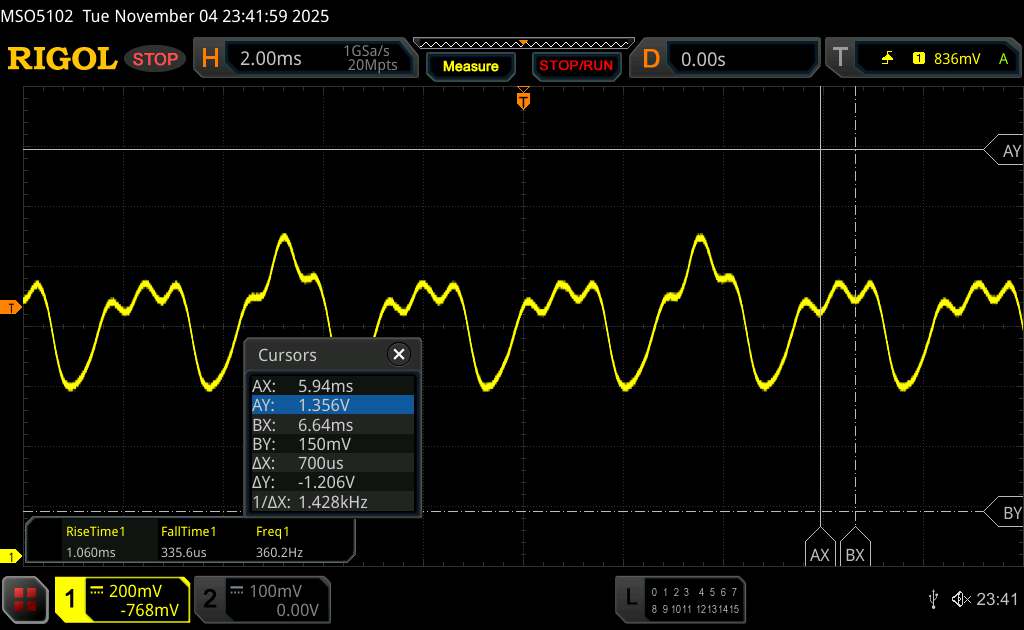Image resolution: width=1024 pixels, height=630 pixels.
Task: Mute sound via the speaker icon
Action: tap(960, 598)
